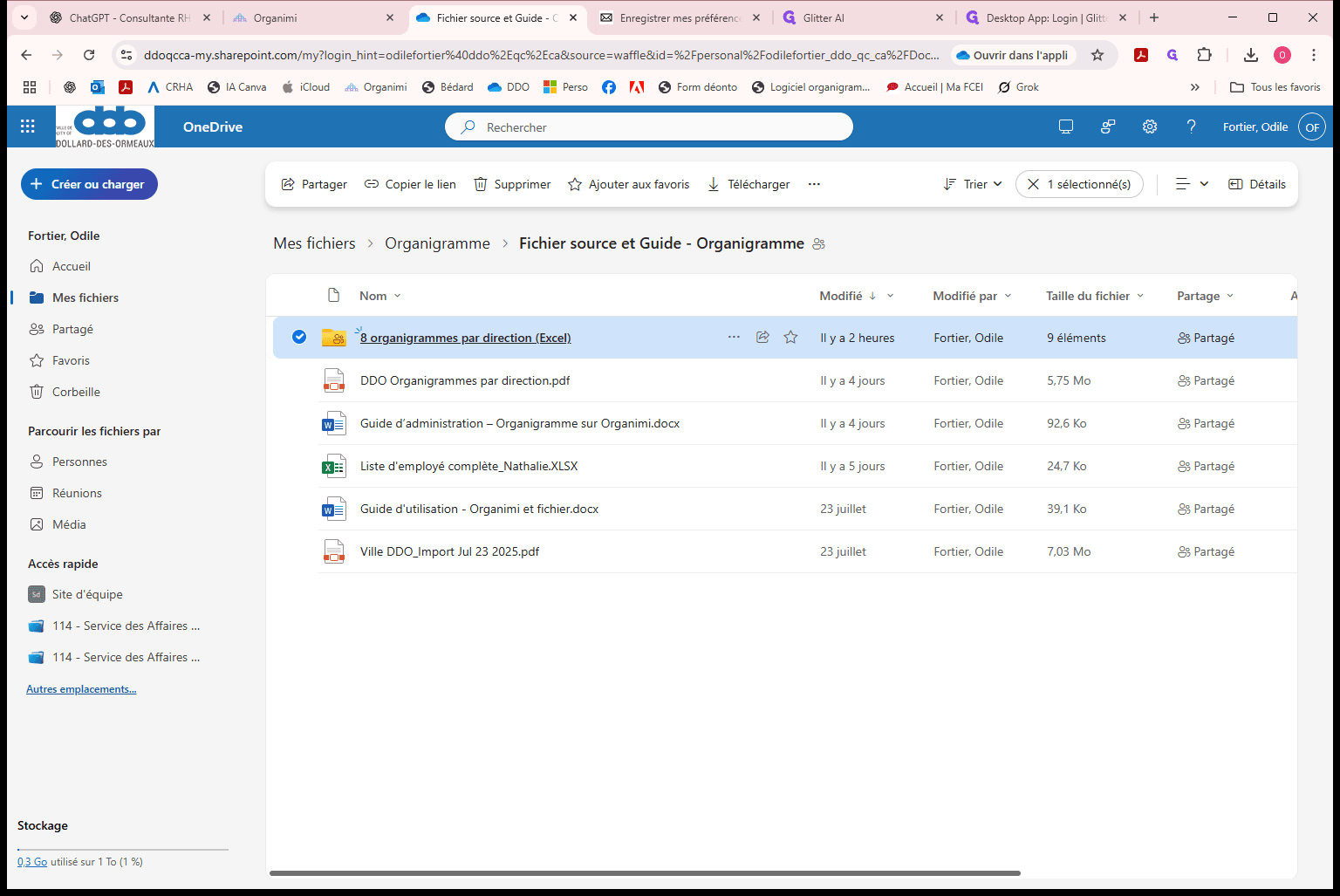Open the OneDrive settings gear
The width and height of the screenshot is (1340, 896).
[1150, 127]
